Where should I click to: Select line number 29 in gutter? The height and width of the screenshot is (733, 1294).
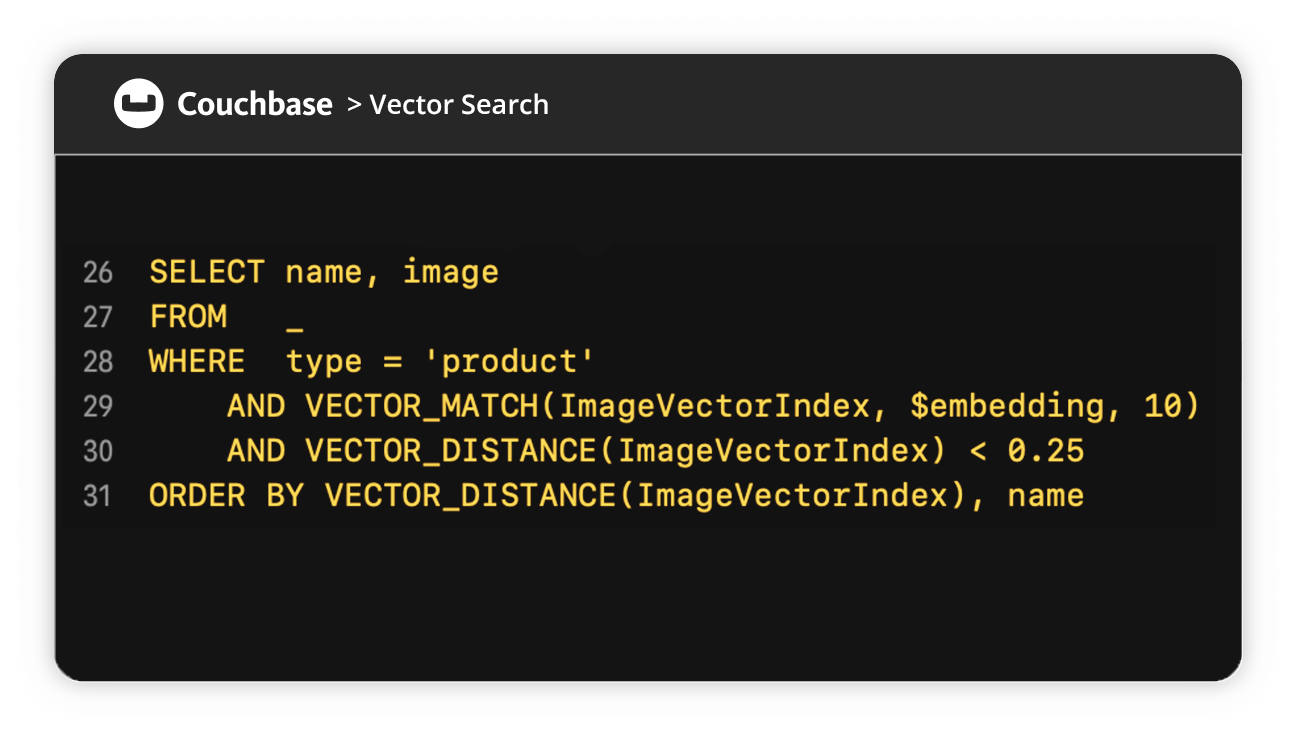click(x=98, y=407)
